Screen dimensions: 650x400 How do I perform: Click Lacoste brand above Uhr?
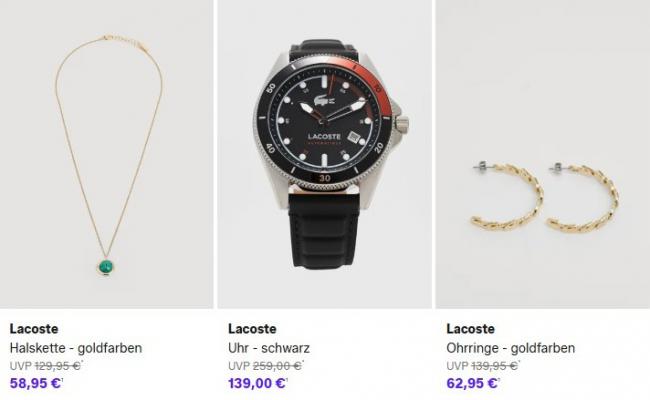coord(252,329)
